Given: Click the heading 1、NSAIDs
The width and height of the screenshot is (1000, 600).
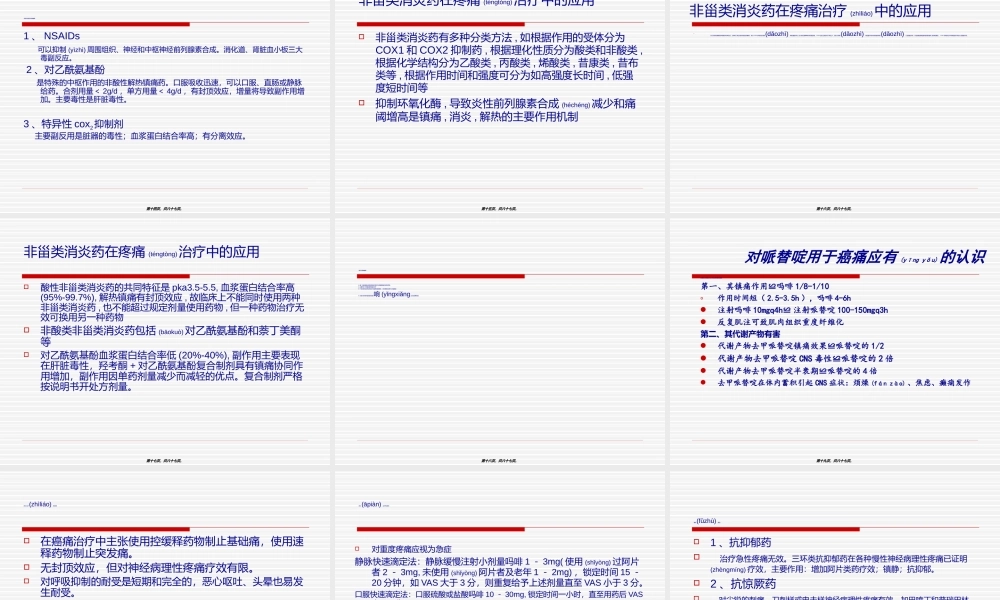Looking at the screenshot, I should (40, 36).
